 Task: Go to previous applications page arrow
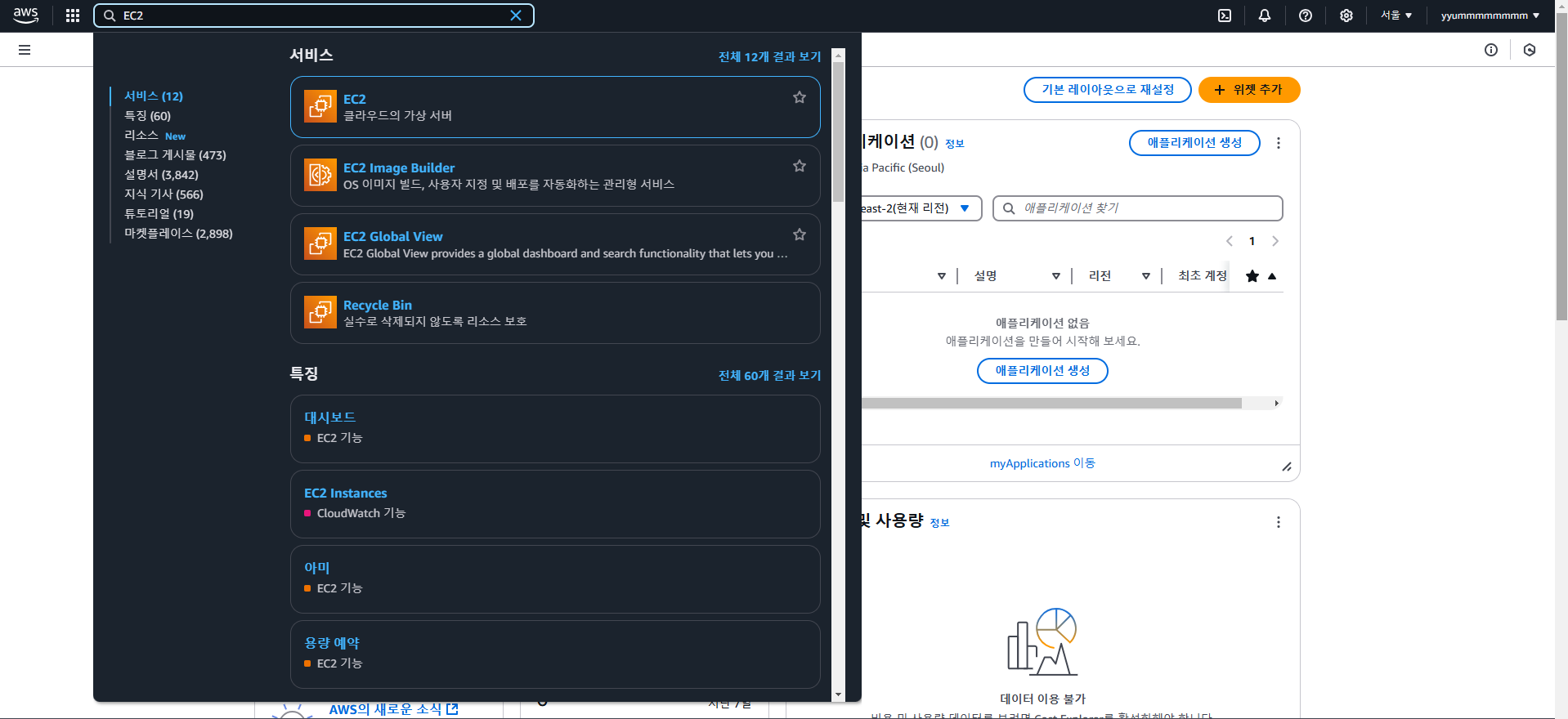click(1230, 241)
